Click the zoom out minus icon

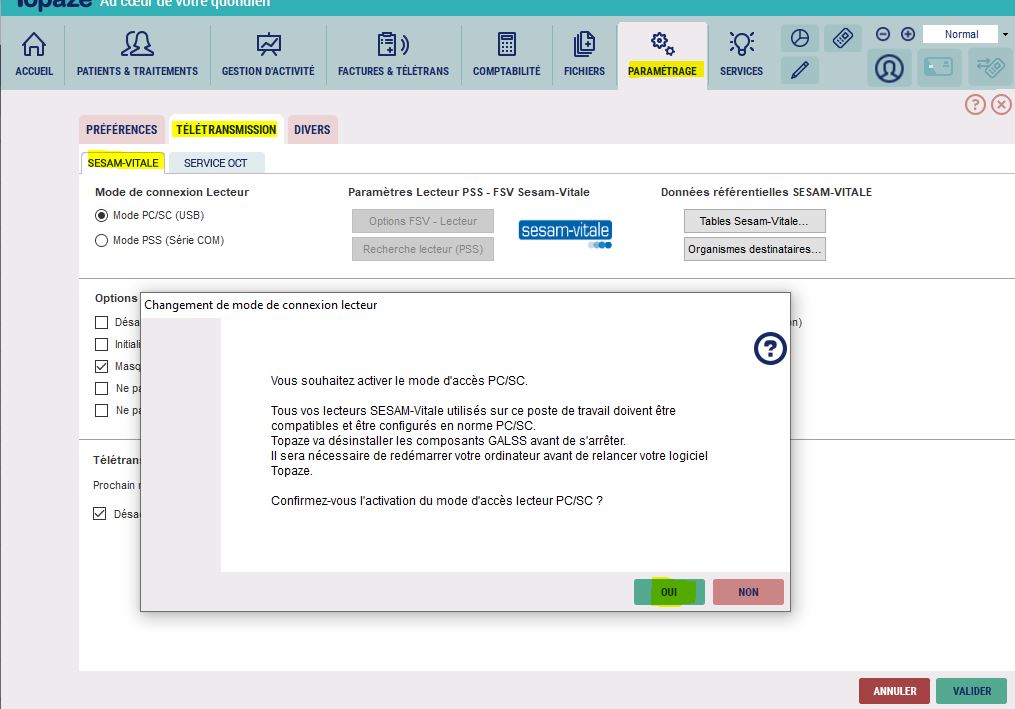(x=883, y=34)
